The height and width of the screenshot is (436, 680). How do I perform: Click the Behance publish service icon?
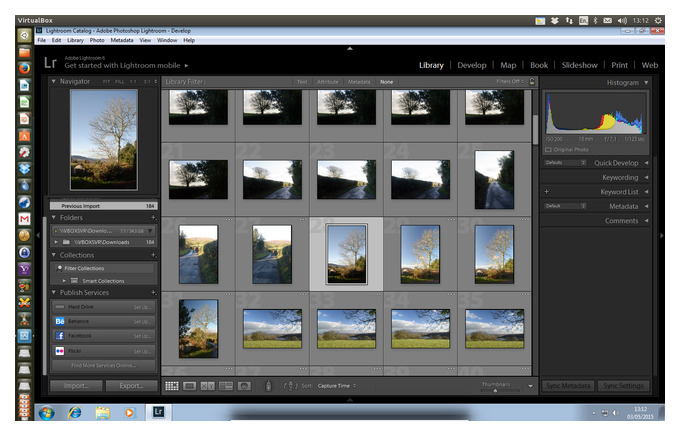point(60,321)
